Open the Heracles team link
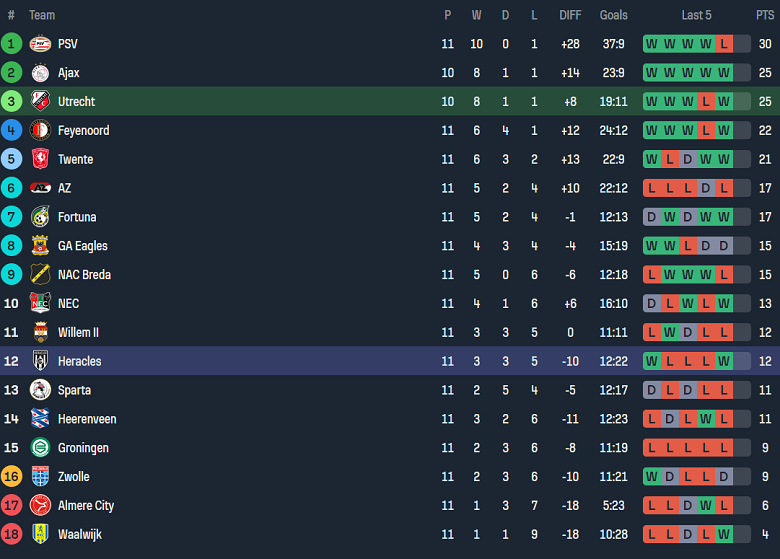 click(79, 361)
